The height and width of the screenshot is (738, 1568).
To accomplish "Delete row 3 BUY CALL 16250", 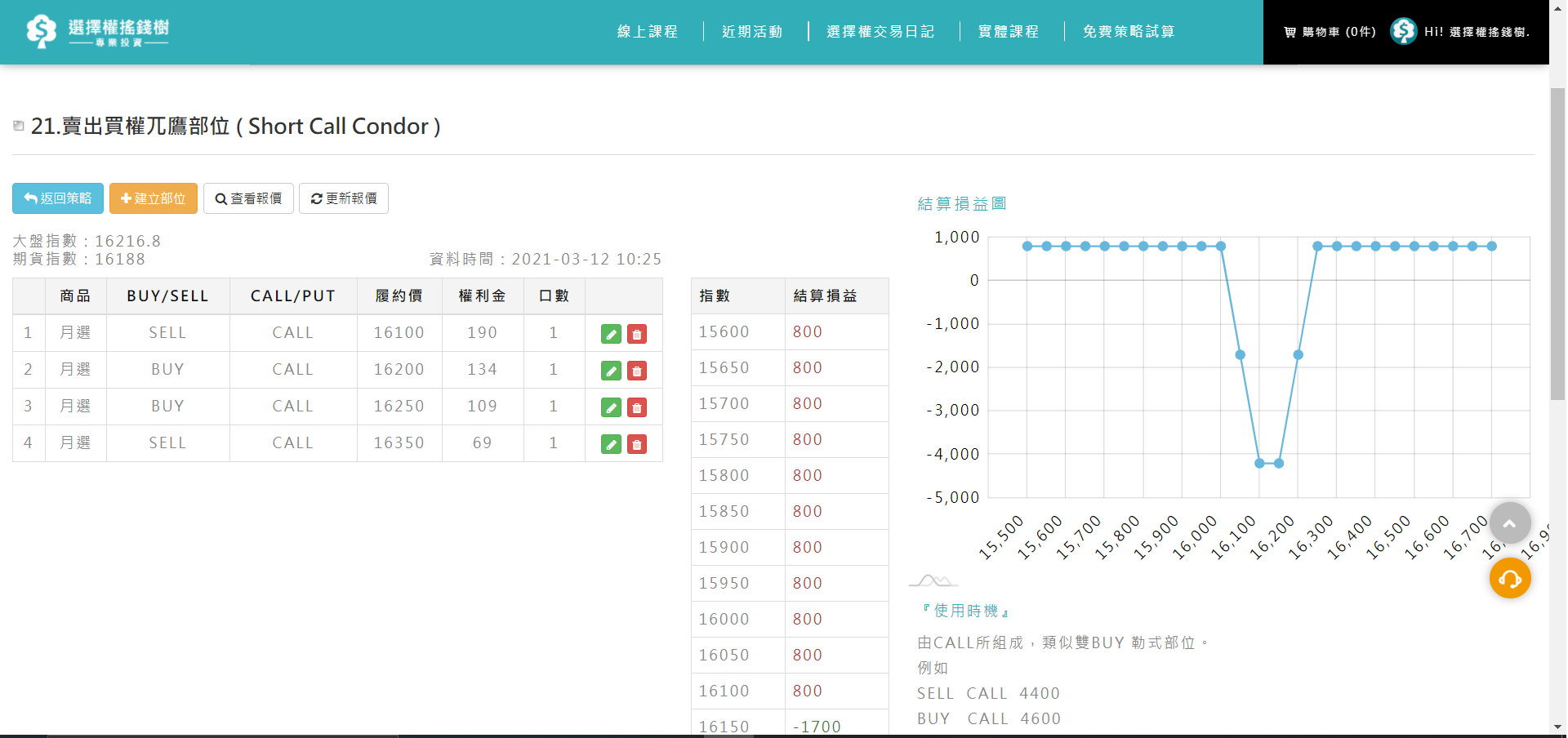I will pyautogui.click(x=637, y=407).
